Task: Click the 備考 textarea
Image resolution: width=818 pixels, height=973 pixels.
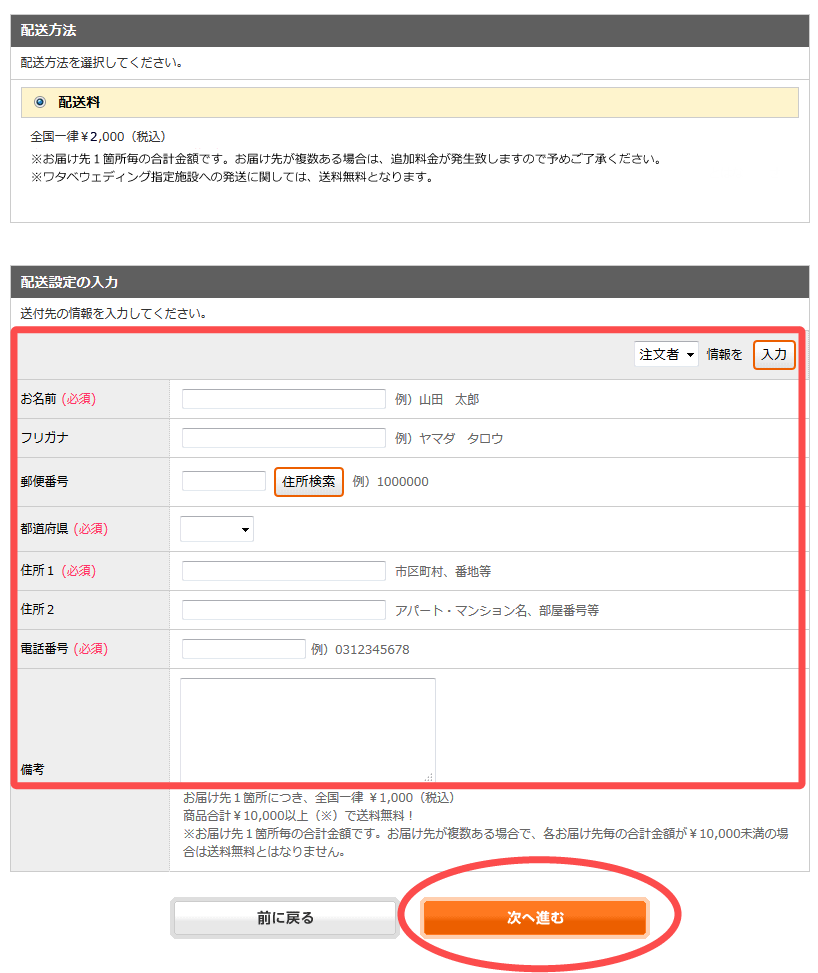Action: pos(308,730)
